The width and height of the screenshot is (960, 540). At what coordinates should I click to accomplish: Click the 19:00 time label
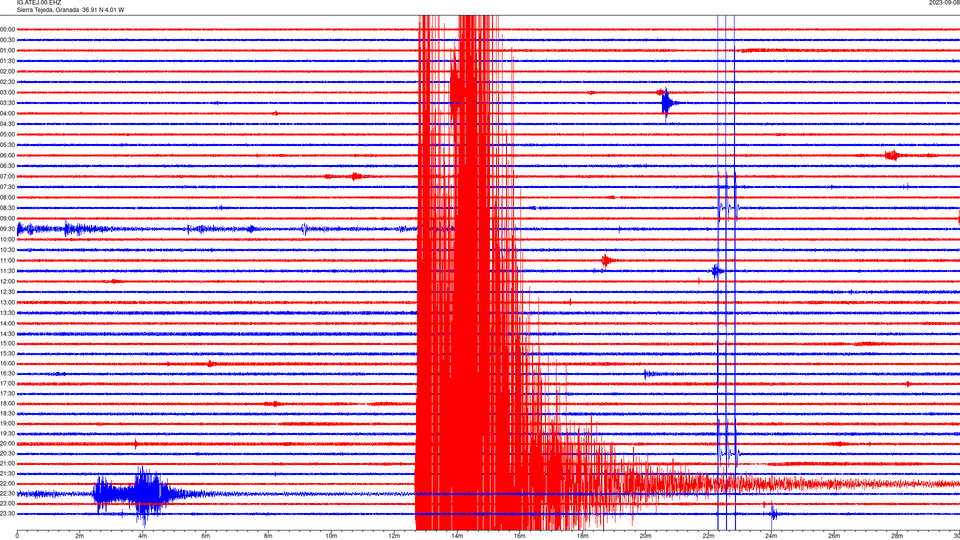pyautogui.click(x=7, y=424)
